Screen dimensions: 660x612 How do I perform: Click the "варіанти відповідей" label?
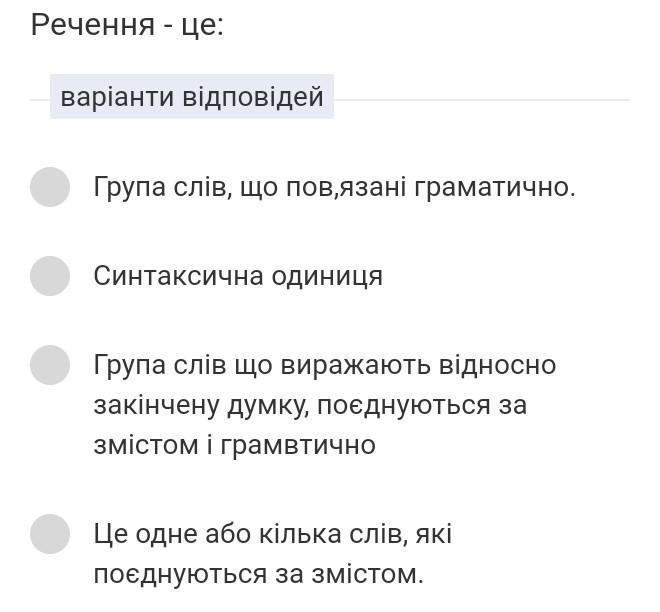192,97
